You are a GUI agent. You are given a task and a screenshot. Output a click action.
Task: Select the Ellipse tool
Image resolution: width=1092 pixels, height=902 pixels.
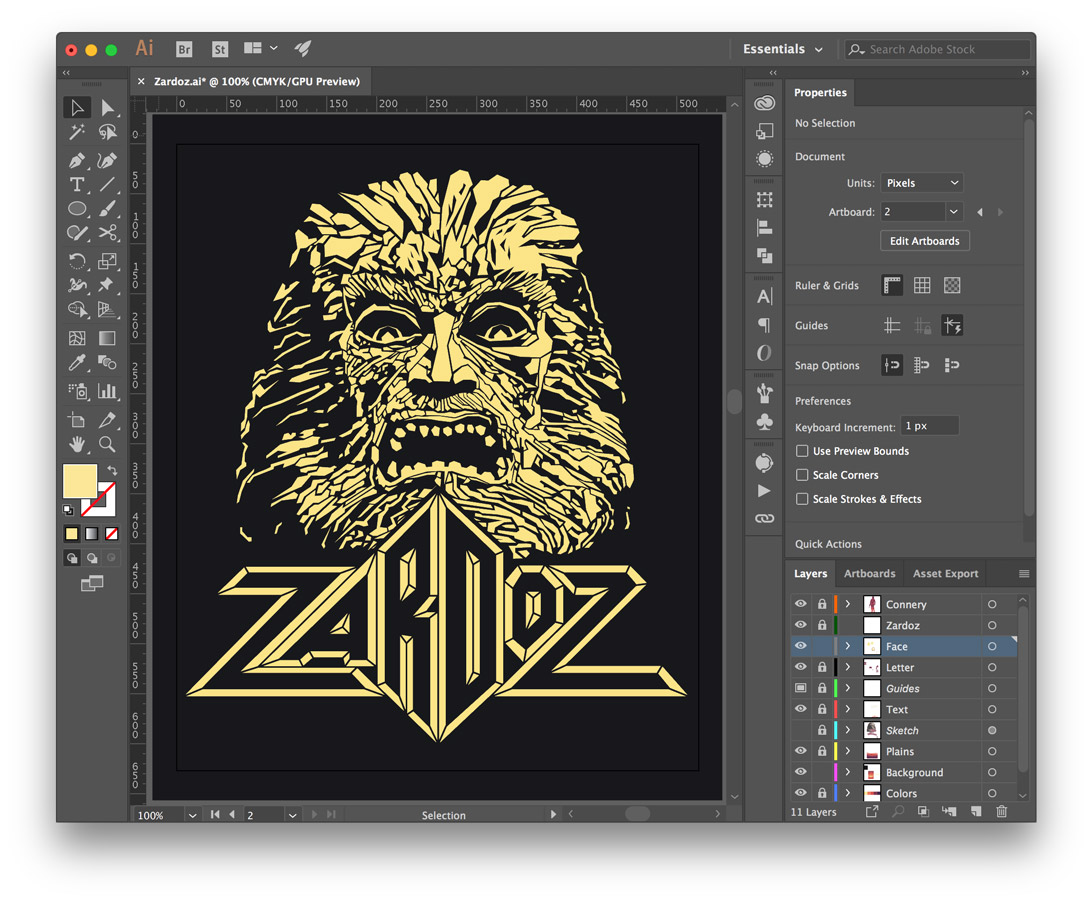click(x=77, y=208)
